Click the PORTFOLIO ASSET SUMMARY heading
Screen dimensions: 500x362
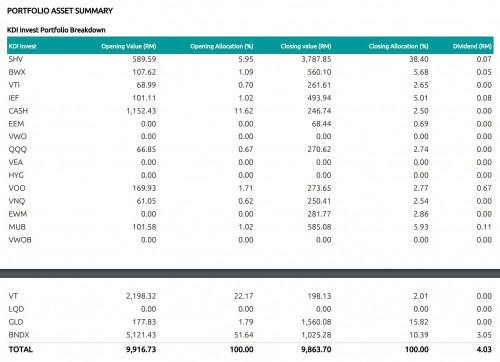tap(60, 11)
